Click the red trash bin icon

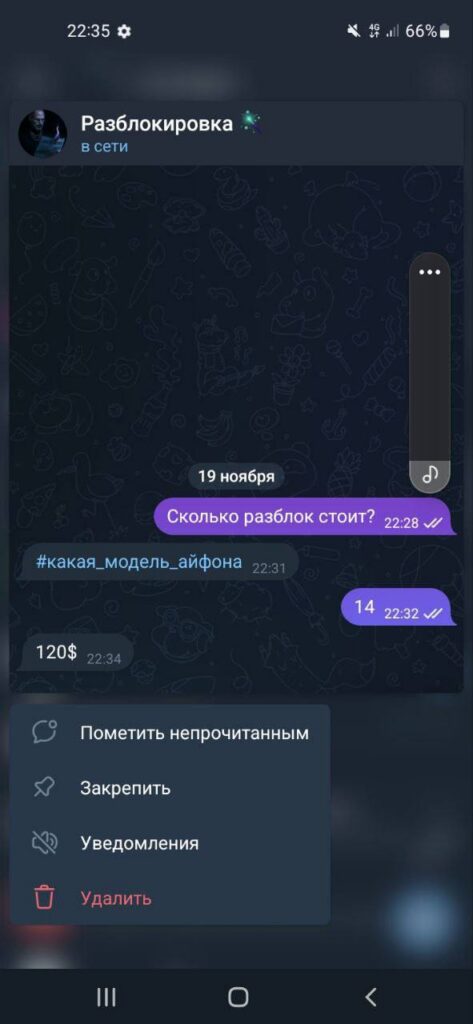[44, 898]
